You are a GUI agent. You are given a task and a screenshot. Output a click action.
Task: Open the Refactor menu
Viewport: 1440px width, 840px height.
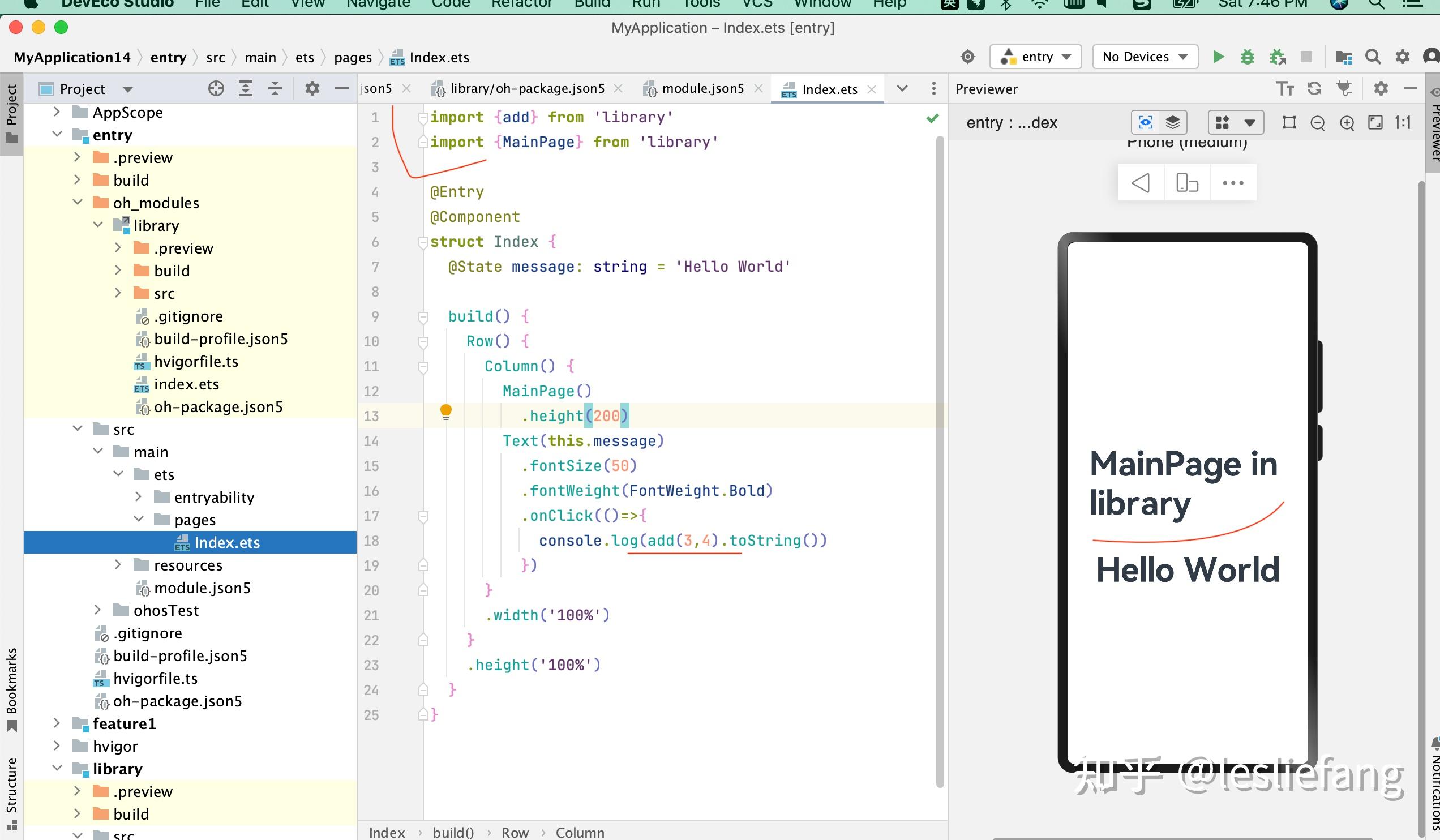[x=522, y=4]
